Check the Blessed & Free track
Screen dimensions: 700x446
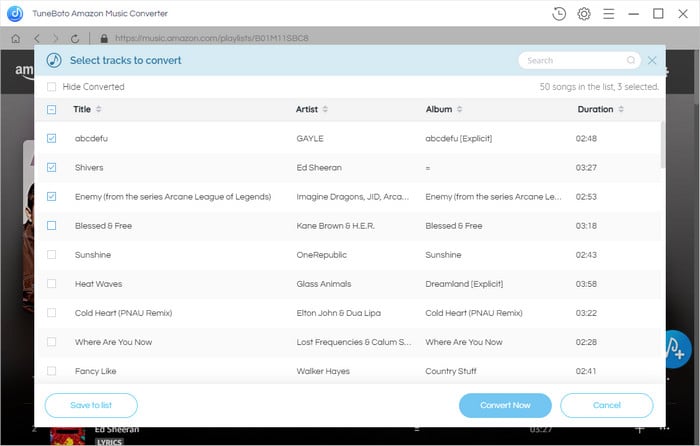(51, 225)
